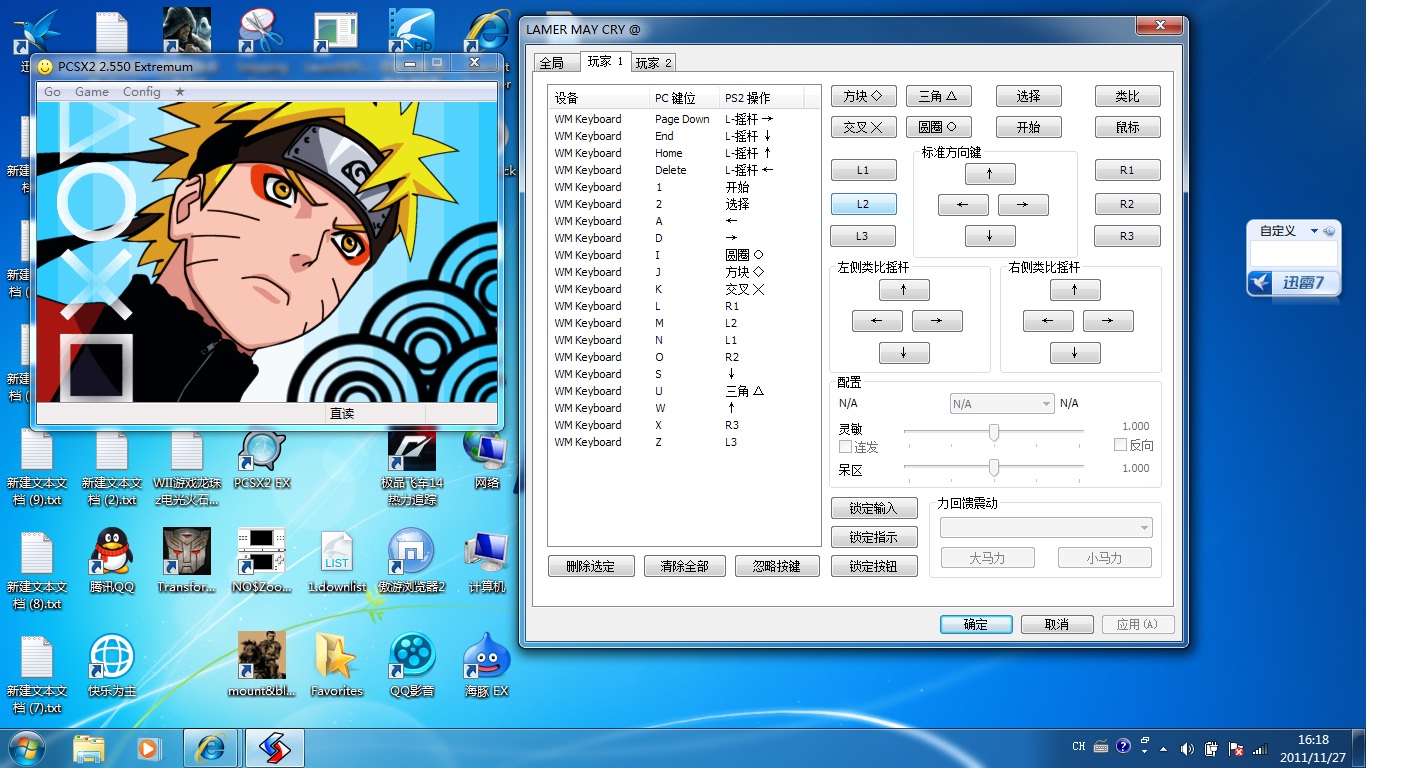Click the 忽略按键 button
Screen dimensions: 1401x768
click(x=776, y=566)
